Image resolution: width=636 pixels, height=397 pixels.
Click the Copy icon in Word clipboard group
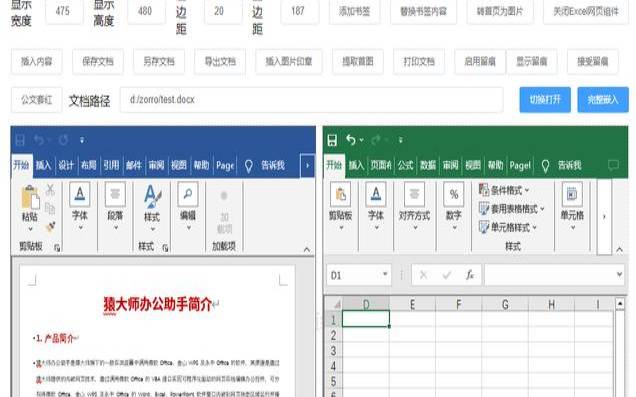pyautogui.click(x=50, y=208)
